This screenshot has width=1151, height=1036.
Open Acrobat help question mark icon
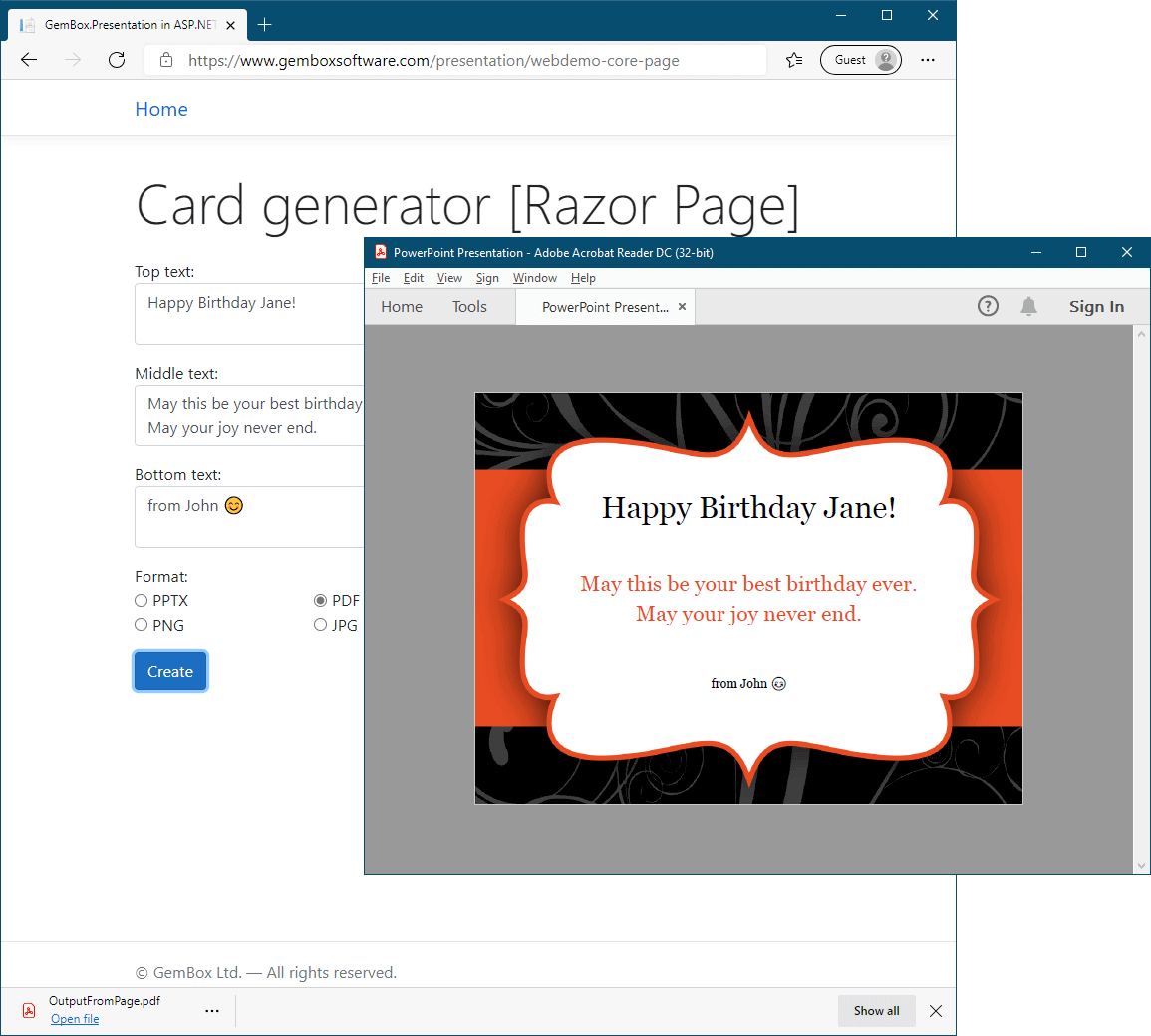pos(988,306)
